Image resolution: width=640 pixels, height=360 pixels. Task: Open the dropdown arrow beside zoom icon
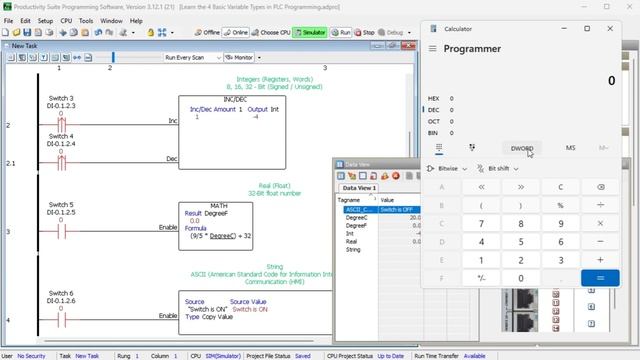(x=172, y=32)
